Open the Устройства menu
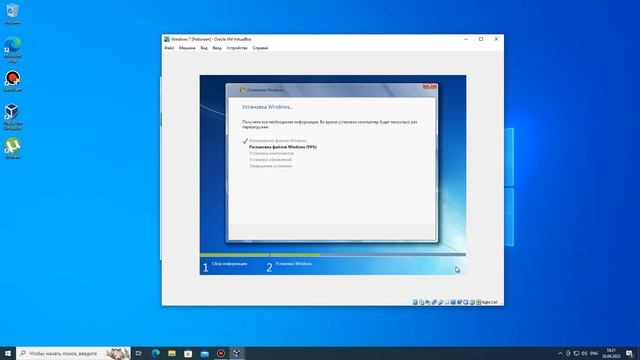Viewport: 640px width, 360px height. point(237,48)
